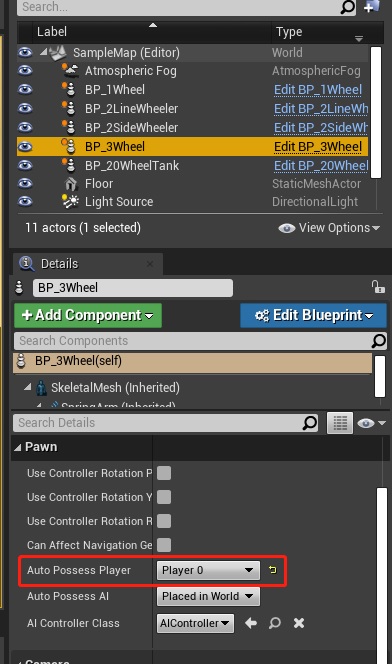Click the Add Component button
392x664 pixels.
pos(88,315)
